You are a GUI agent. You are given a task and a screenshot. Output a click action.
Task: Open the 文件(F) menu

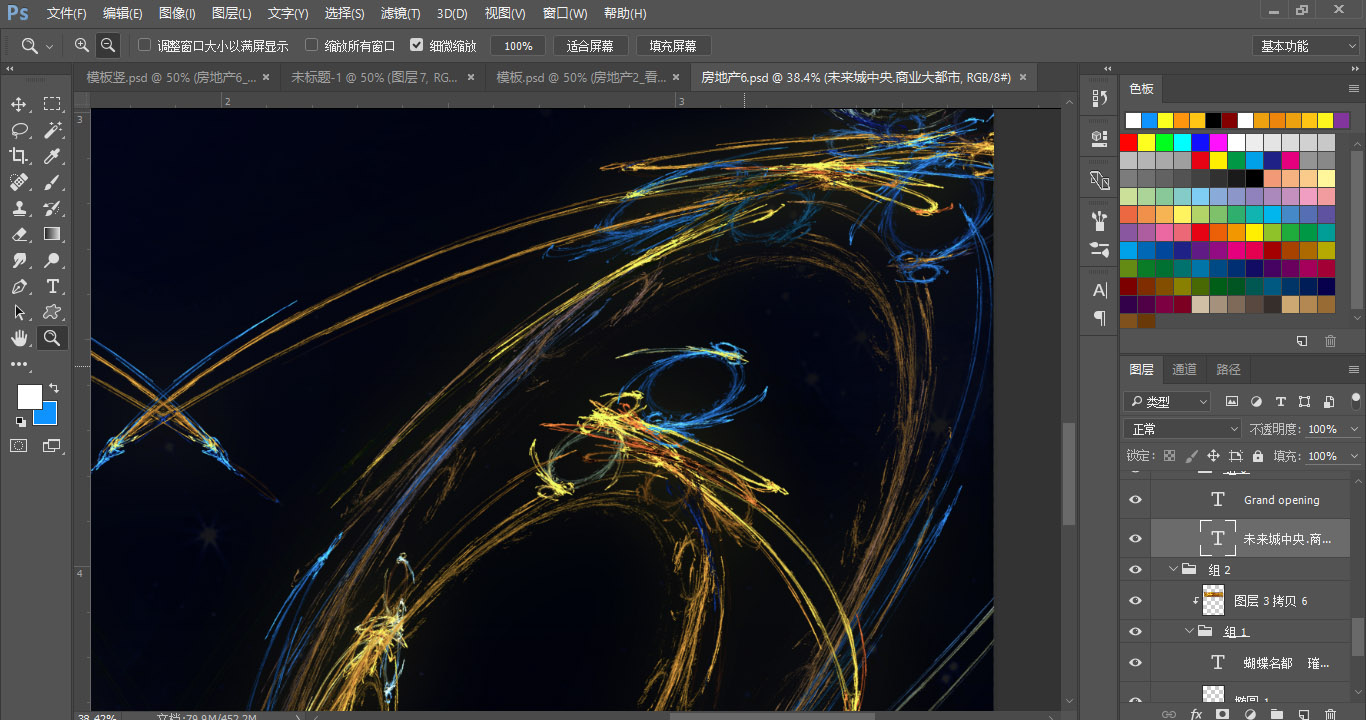67,14
